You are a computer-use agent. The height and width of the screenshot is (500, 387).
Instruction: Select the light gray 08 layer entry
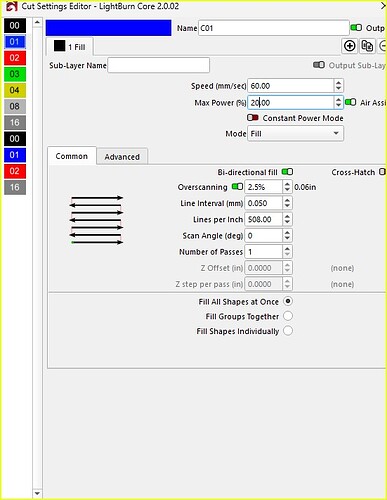point(15,106)
